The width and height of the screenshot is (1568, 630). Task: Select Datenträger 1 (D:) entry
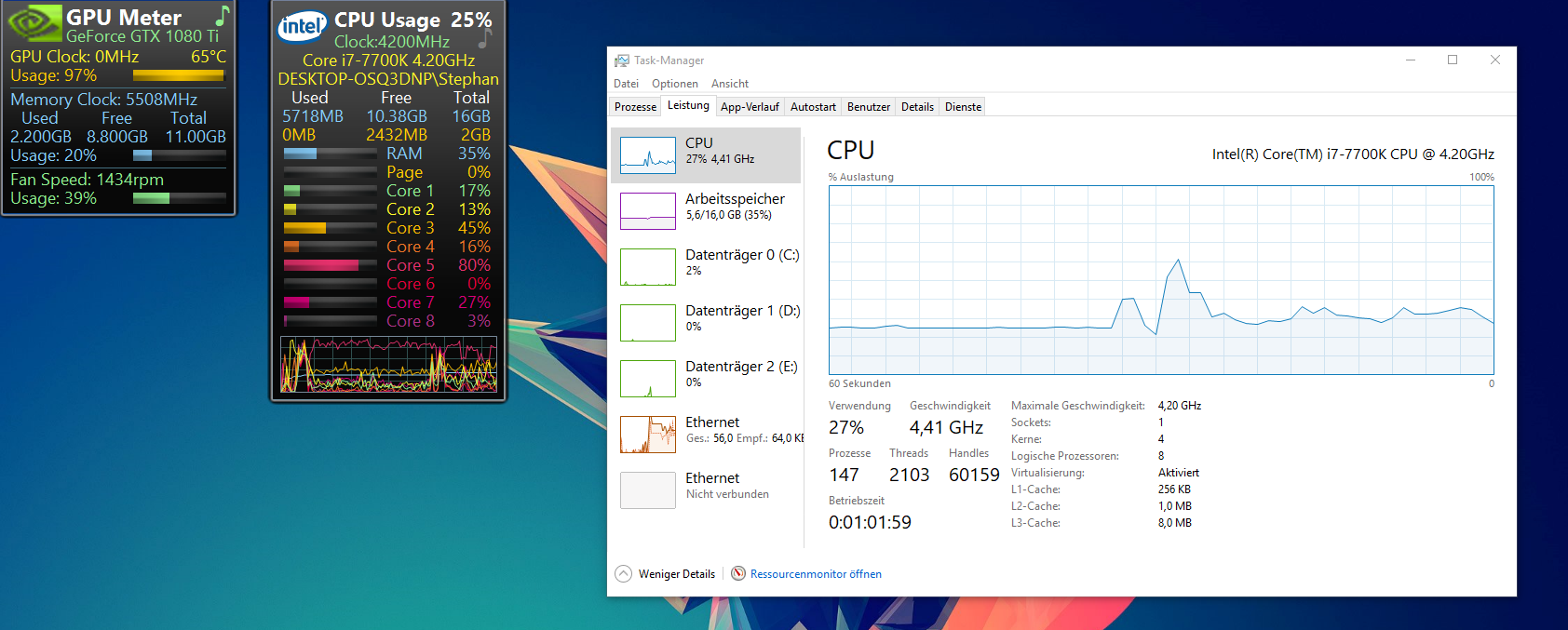pyautogui.click(x=706, y=323)
